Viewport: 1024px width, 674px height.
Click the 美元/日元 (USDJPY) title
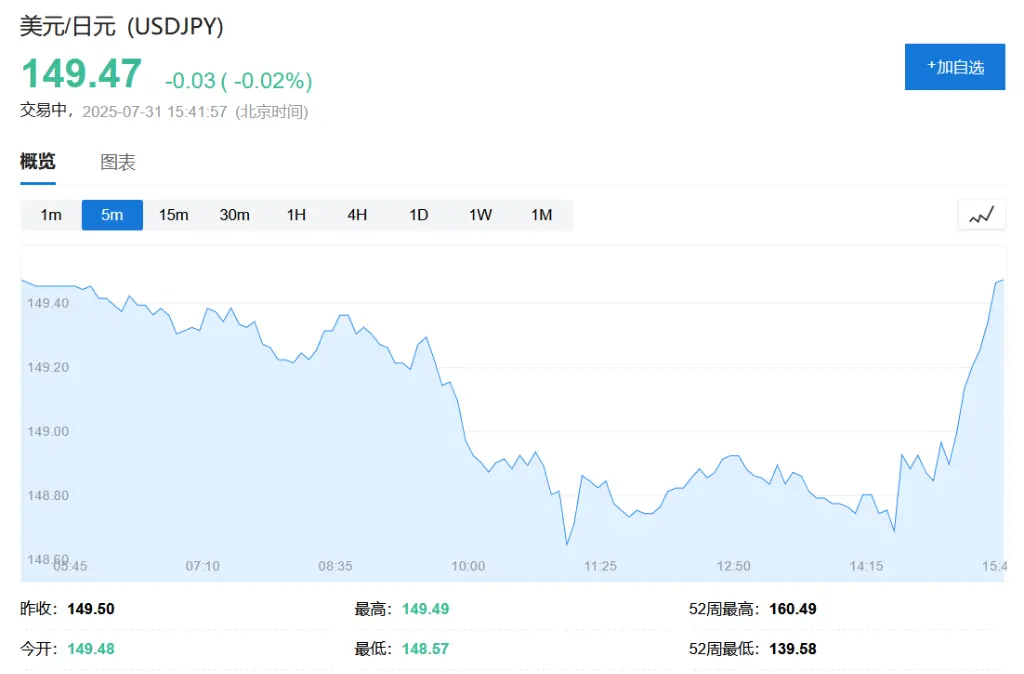pos(122,27)
